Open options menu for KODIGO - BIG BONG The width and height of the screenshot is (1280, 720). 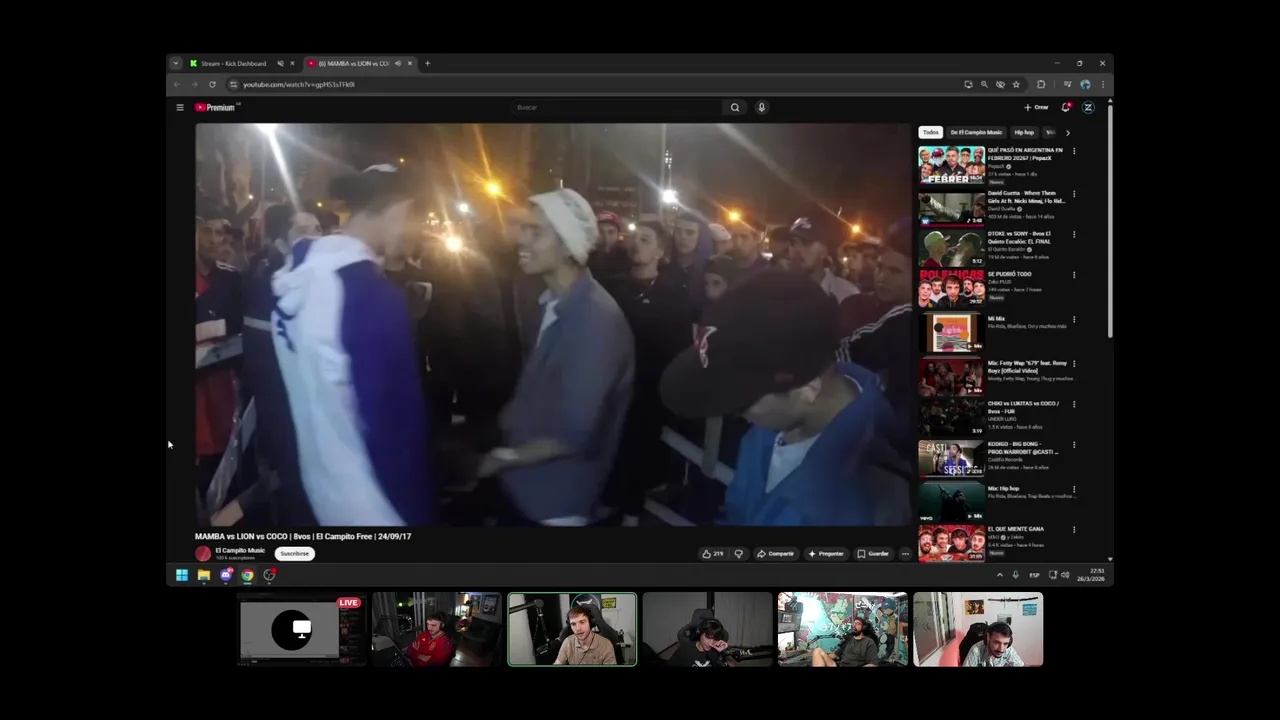click(1074, 444)
